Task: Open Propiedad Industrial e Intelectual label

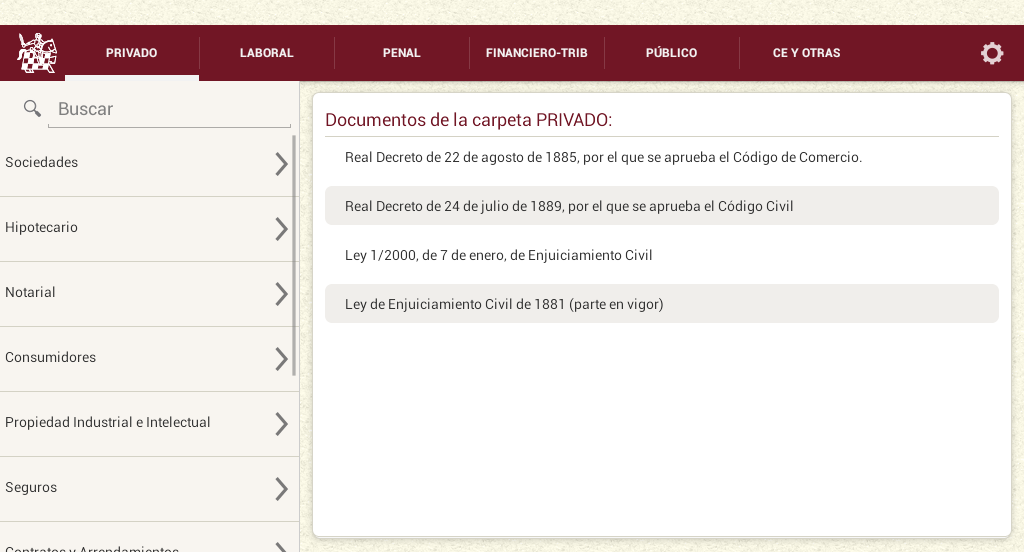Action: 108,422
